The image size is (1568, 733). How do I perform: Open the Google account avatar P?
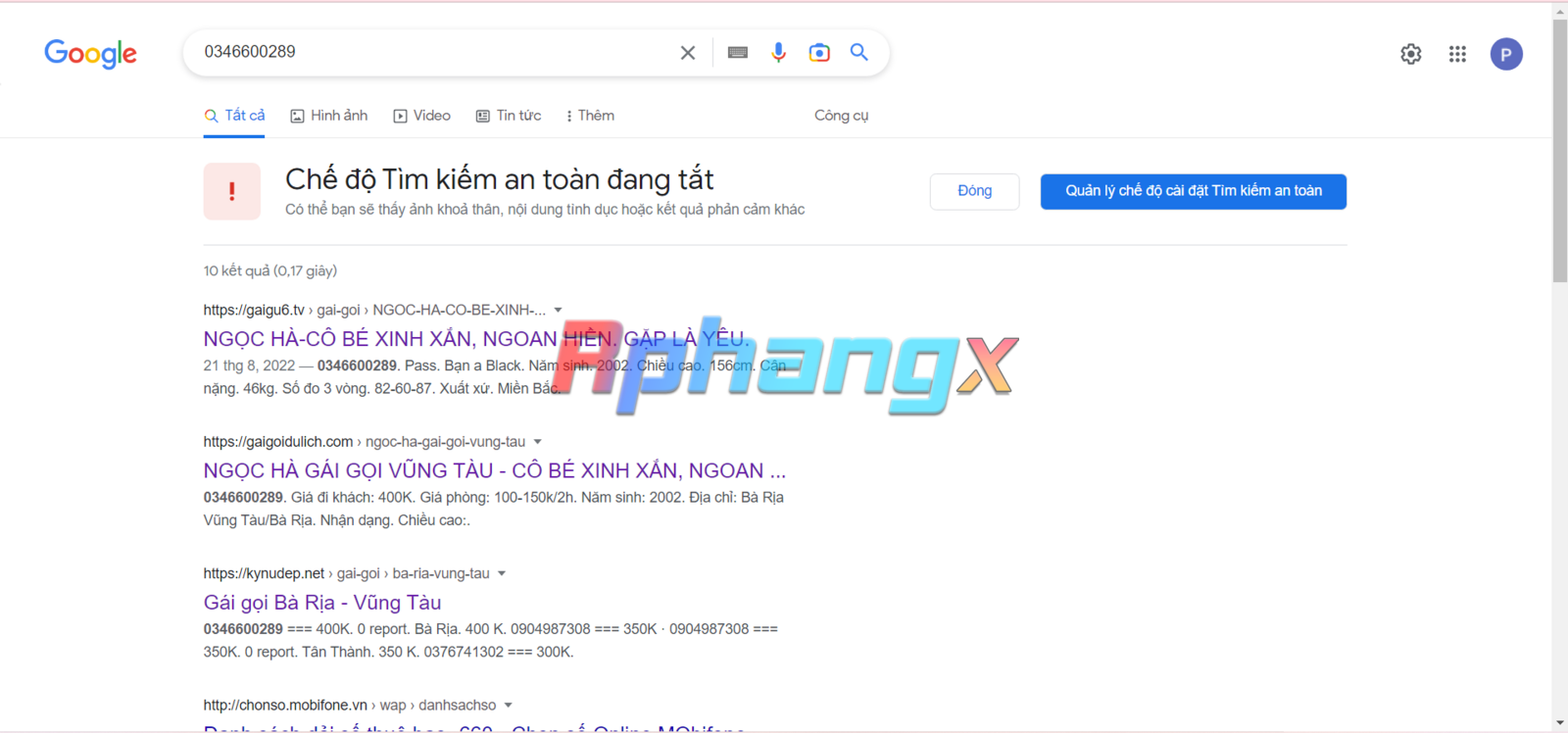point(1506,54)
